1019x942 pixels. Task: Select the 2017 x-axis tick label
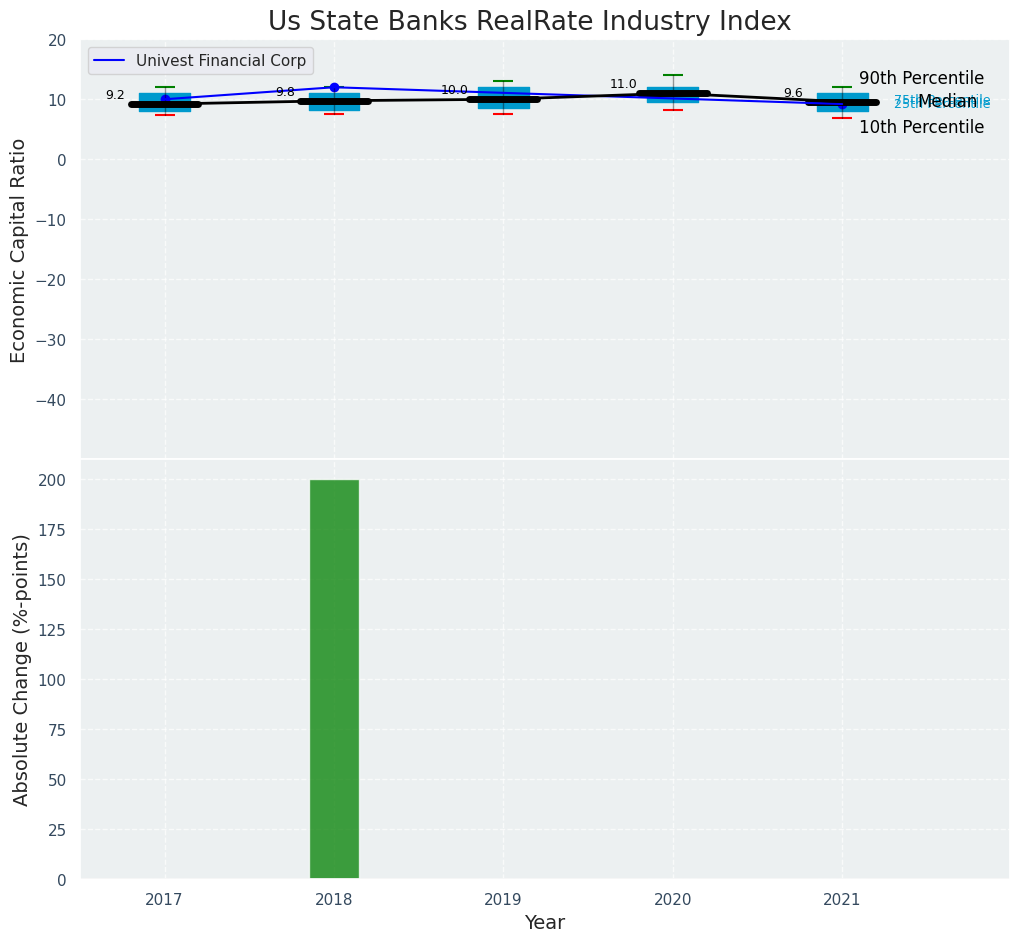[x=164, y=900]
